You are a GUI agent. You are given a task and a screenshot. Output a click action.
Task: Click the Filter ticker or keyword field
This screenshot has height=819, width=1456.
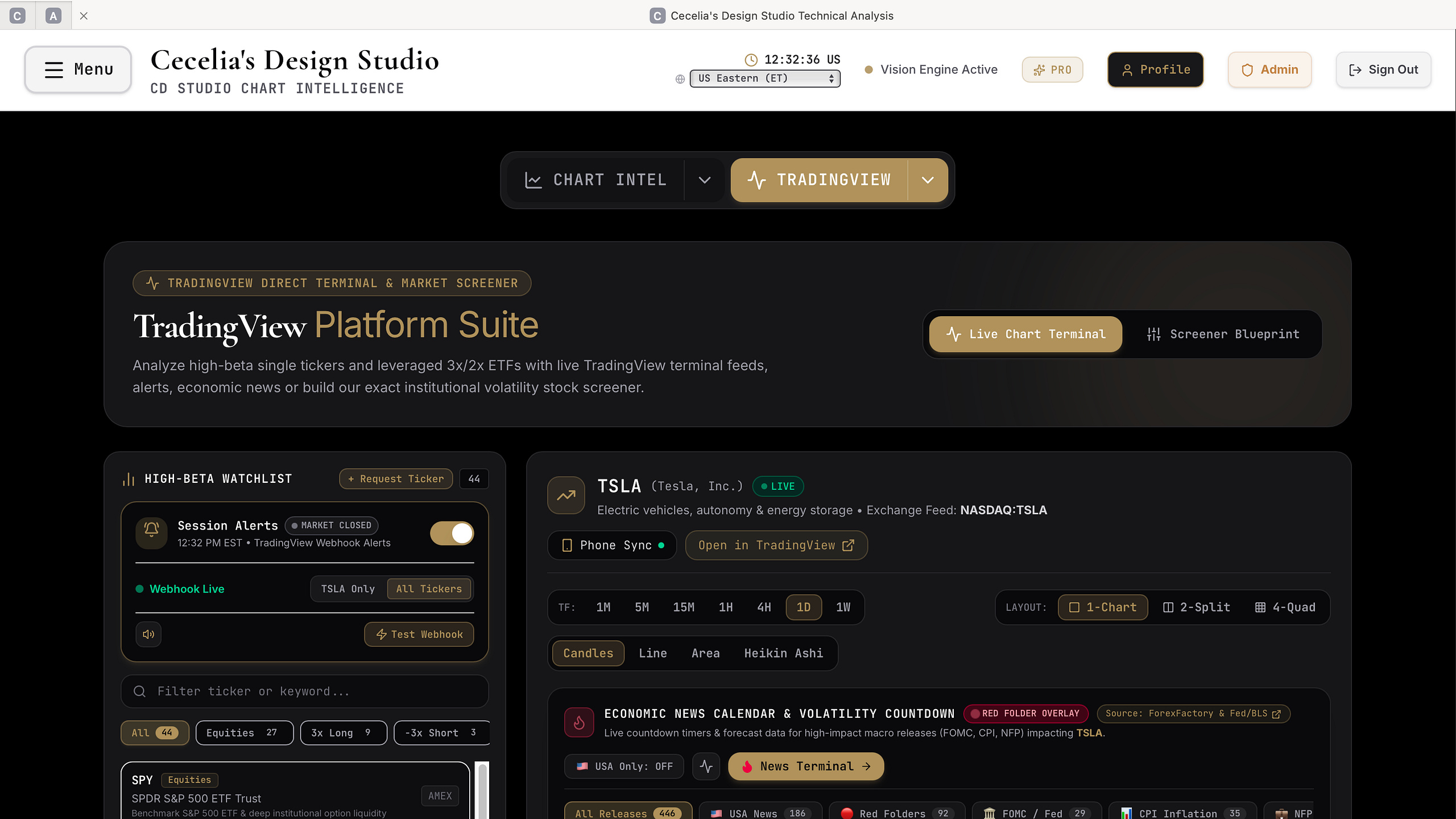point(305,691)
